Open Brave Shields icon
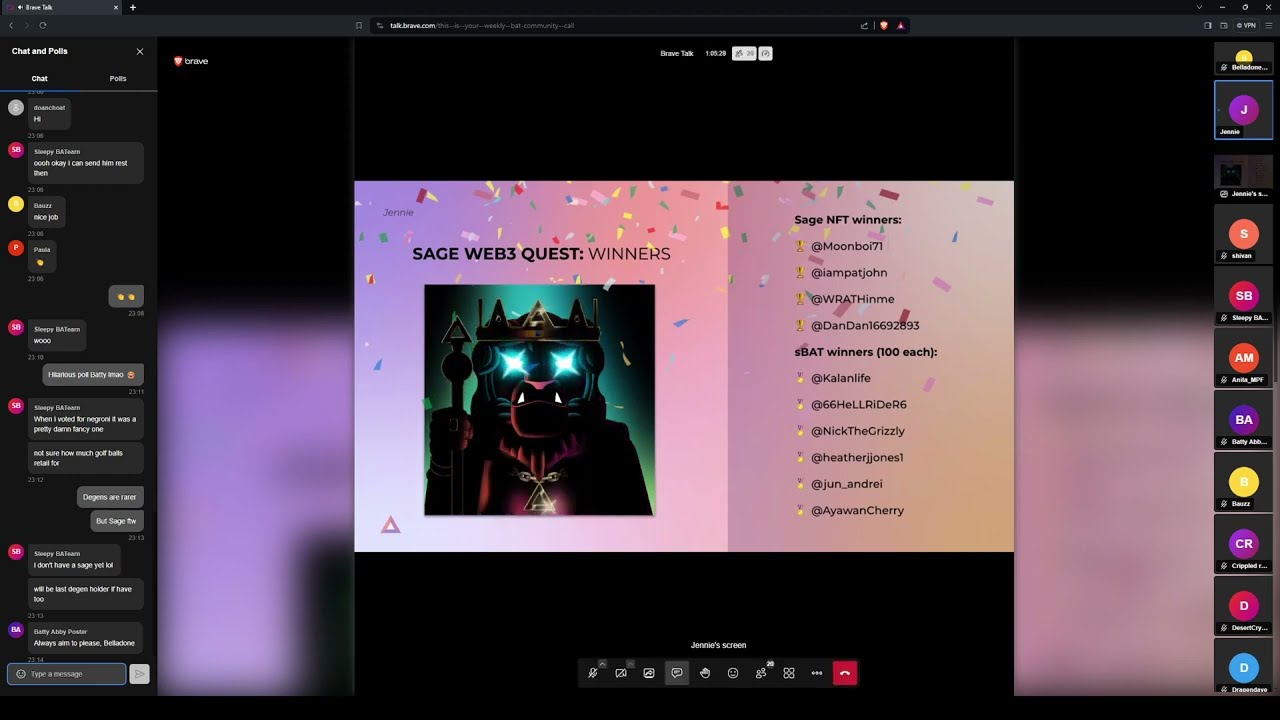Image resolution: width=1280 pixels, height=720 pixels. coord(884,25)
